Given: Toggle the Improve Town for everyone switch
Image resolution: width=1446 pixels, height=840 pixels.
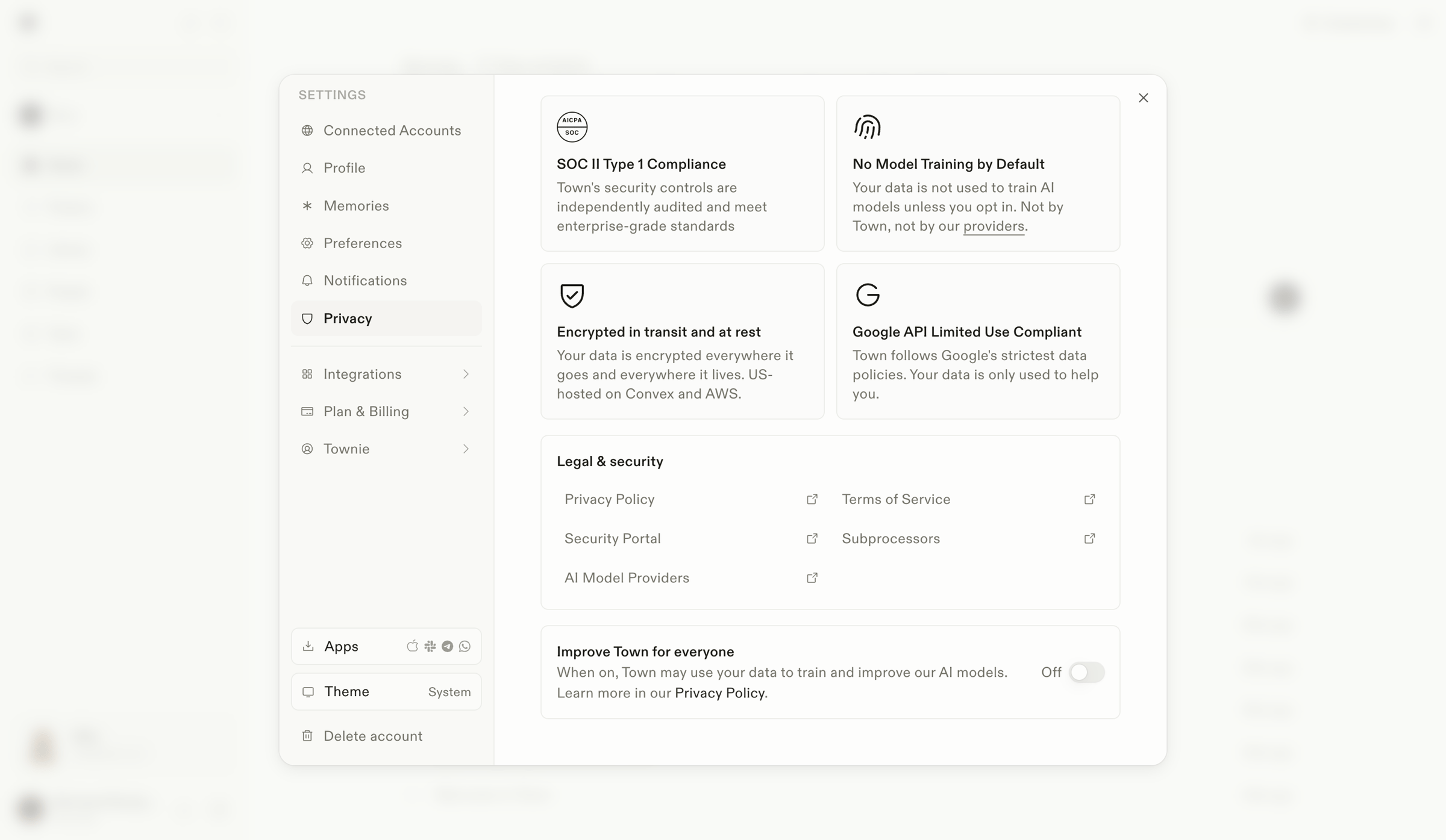Looking at the screenshot, I should coord(1086,672).
